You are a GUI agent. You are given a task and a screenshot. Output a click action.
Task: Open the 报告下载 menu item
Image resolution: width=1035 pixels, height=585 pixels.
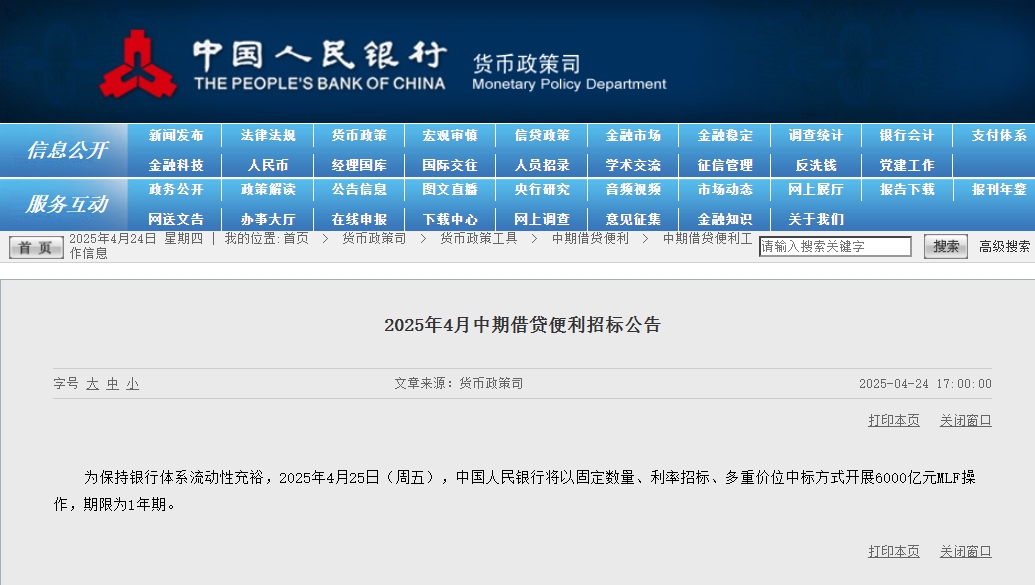pyautogui.click(x=907, y=190)
